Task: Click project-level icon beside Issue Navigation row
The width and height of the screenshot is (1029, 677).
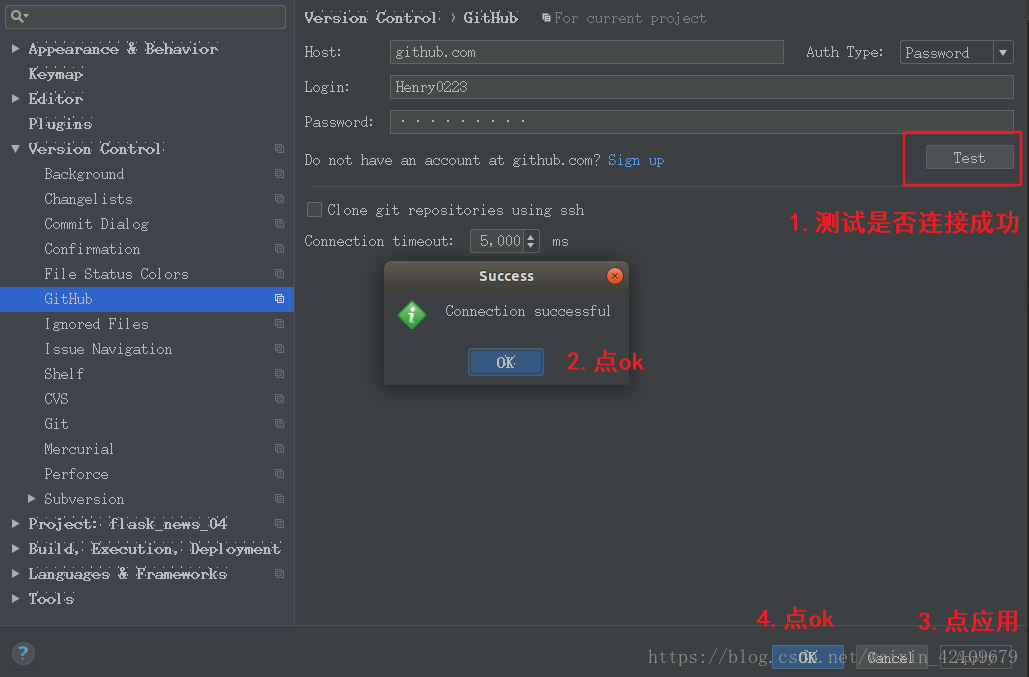Action: 280,348
